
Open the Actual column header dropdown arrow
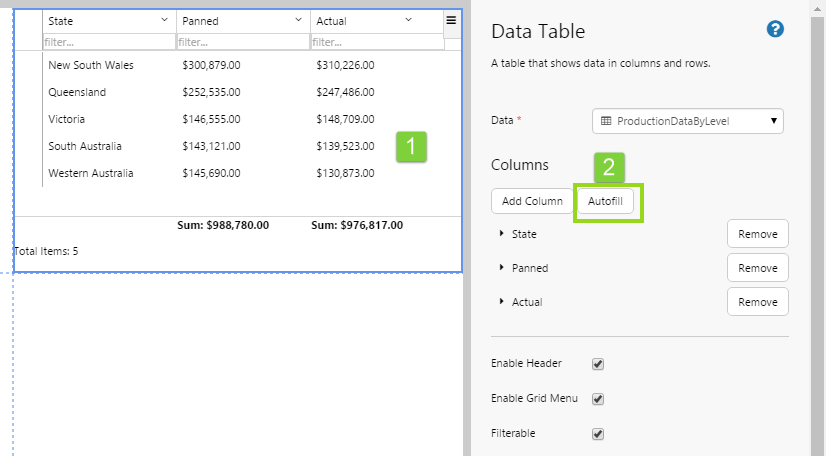(408, 21)
